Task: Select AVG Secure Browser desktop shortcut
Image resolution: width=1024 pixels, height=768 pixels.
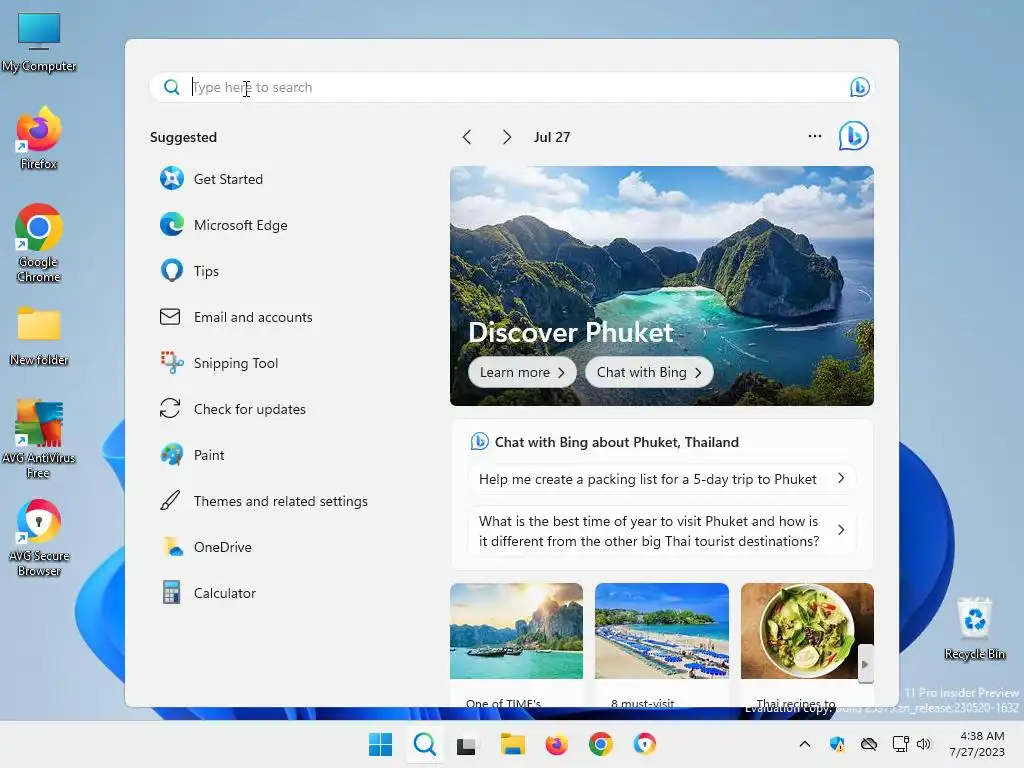Action: tap(39, 538)
